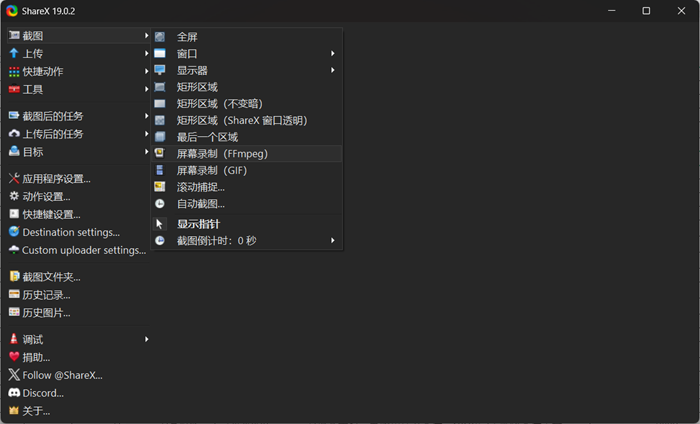Click the 快捷键设置 keyboard icon
The image size is (700, 424).
coord(14,214)
